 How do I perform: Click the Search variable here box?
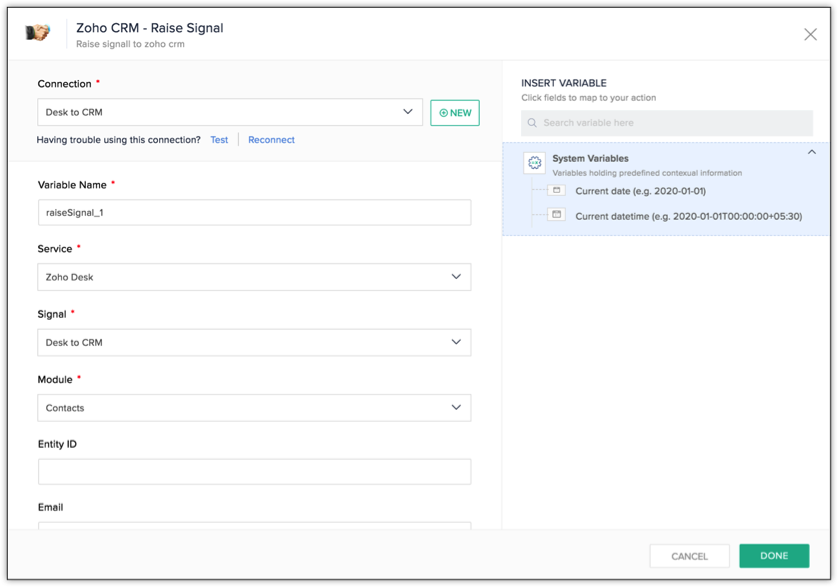click(x=676, y=123)
